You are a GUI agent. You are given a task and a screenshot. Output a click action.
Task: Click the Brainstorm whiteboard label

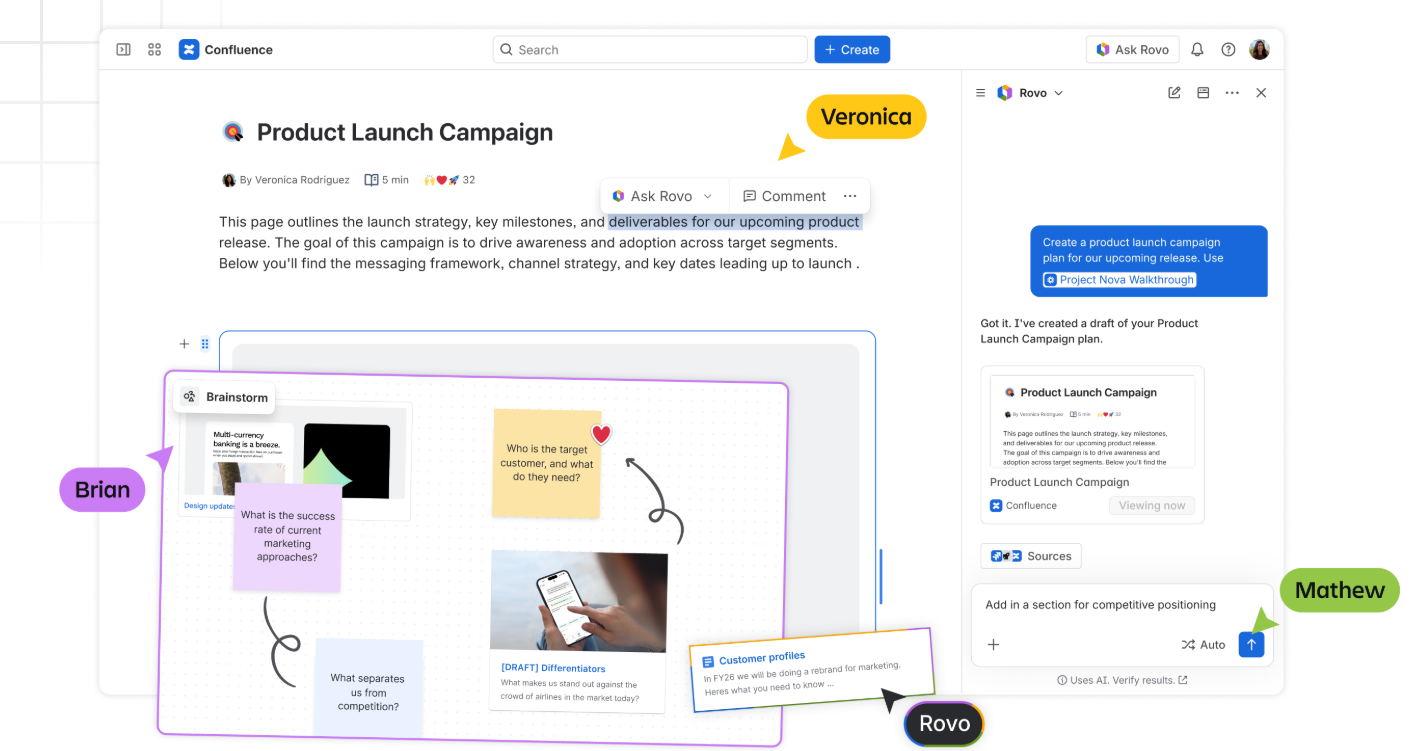tap(225, 397)
